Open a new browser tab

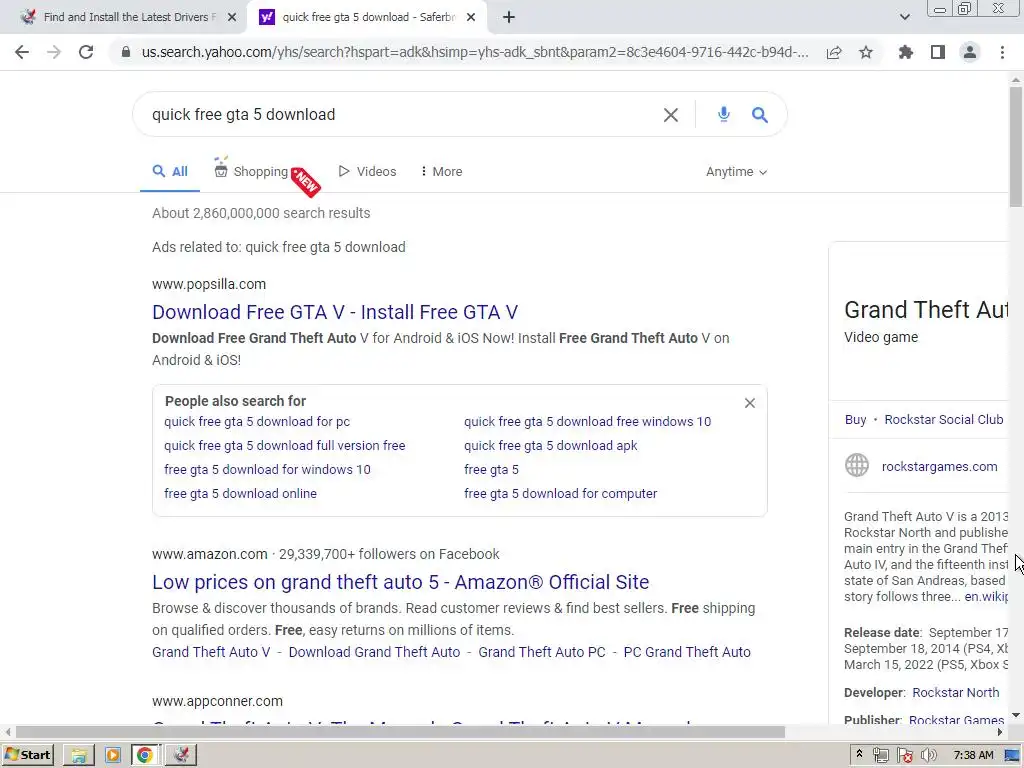(x=509, y=18)
